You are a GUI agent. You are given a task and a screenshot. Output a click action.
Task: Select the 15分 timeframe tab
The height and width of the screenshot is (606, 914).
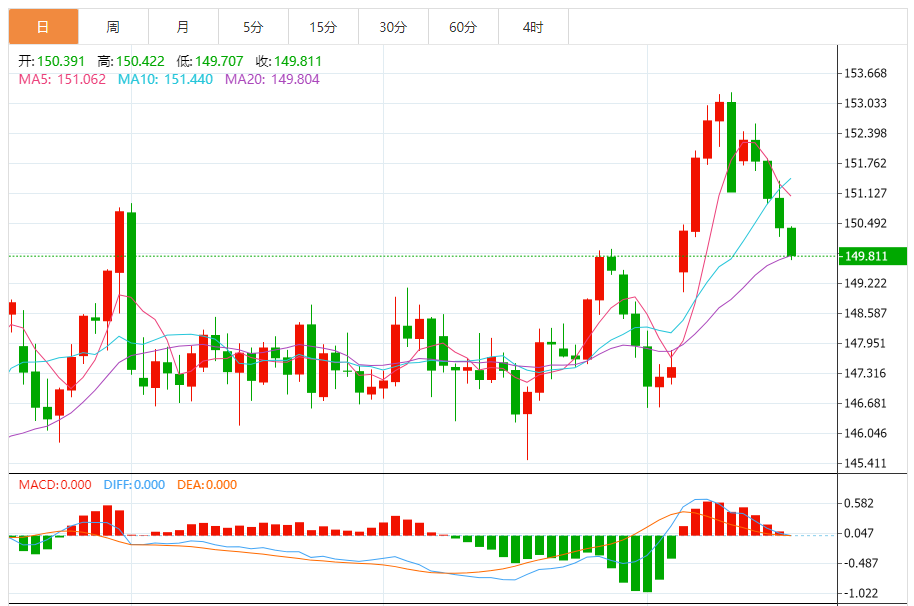tap(323, 27)
